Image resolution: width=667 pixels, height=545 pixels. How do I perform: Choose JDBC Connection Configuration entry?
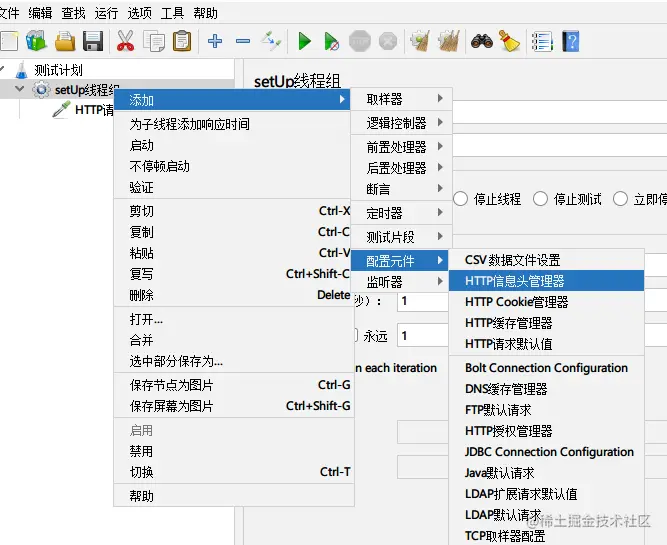click(547, 451)
